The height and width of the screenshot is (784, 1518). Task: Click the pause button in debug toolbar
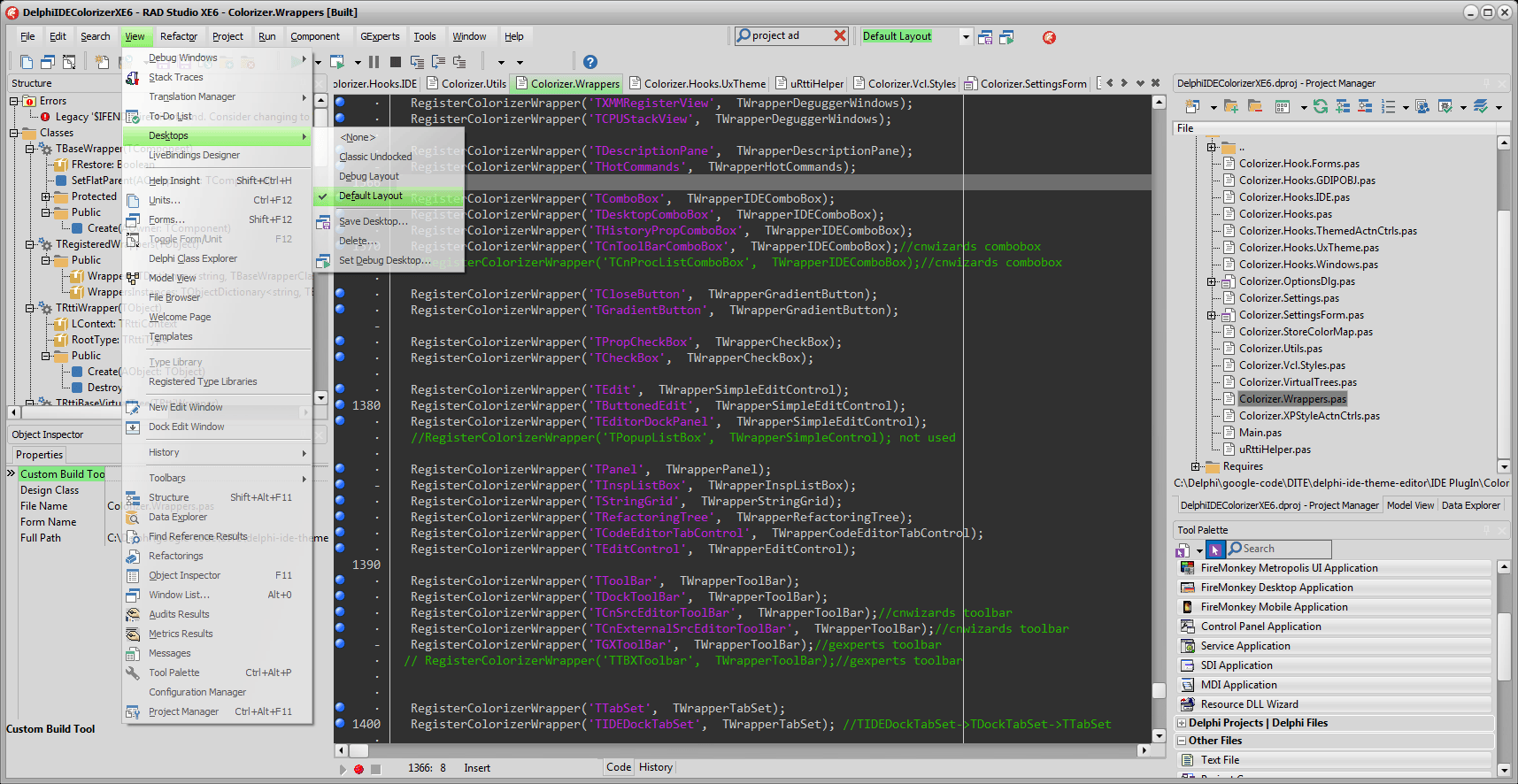coord(374,62)
